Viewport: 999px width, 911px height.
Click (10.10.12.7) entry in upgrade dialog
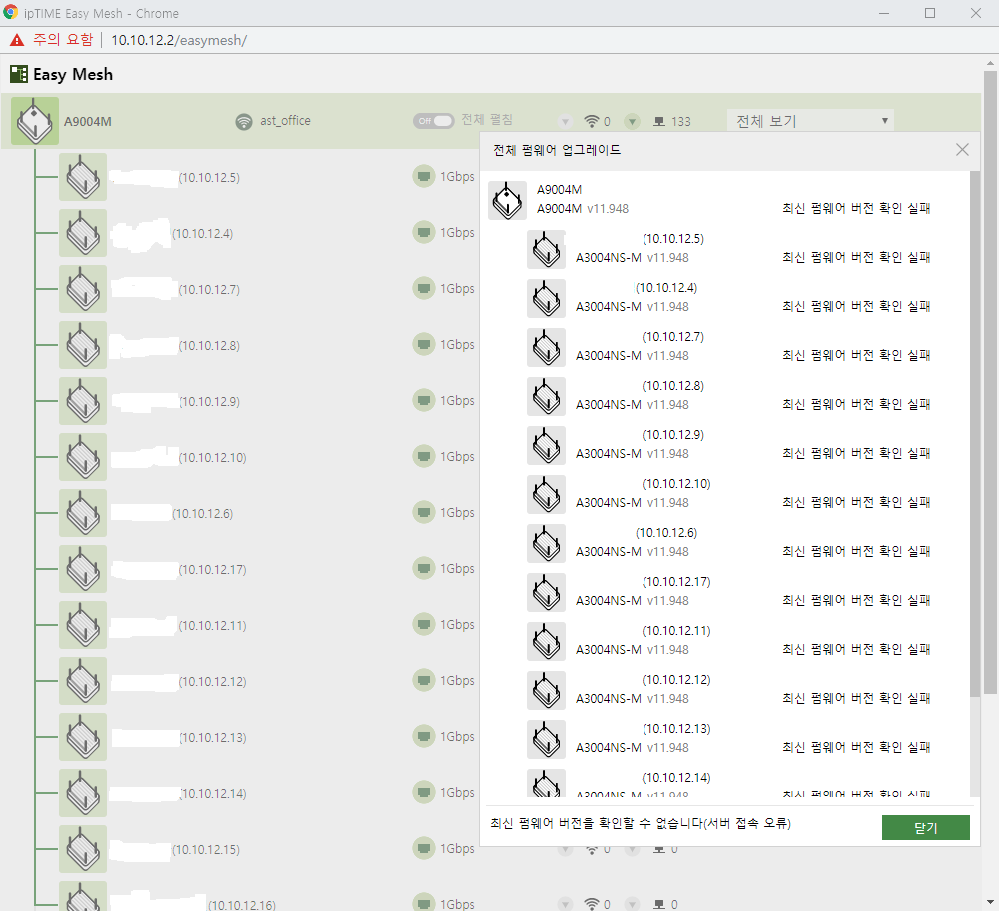[x=673, y=337]
